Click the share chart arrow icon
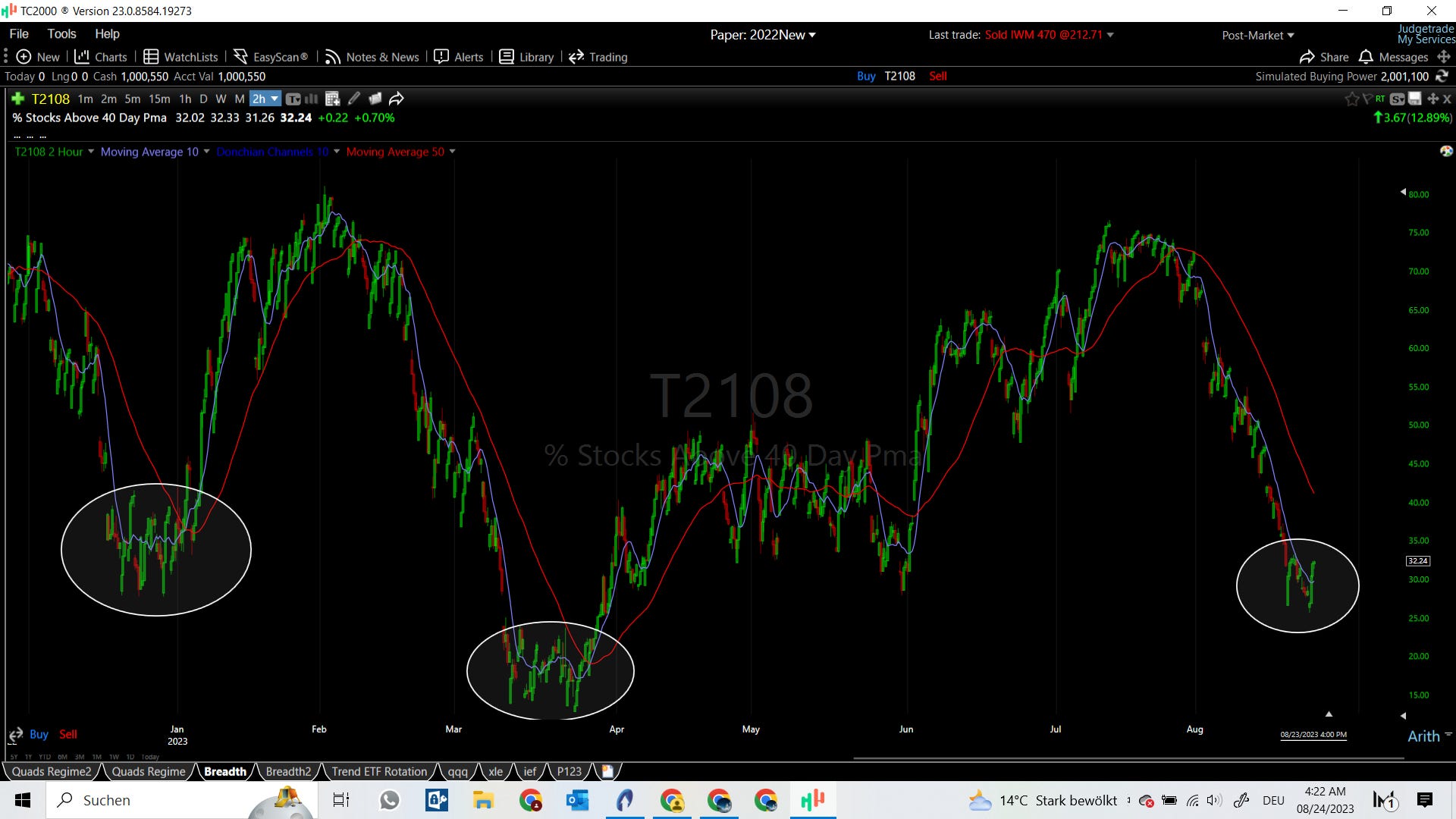Screen dimensions: 1456x819 [397, 99]
